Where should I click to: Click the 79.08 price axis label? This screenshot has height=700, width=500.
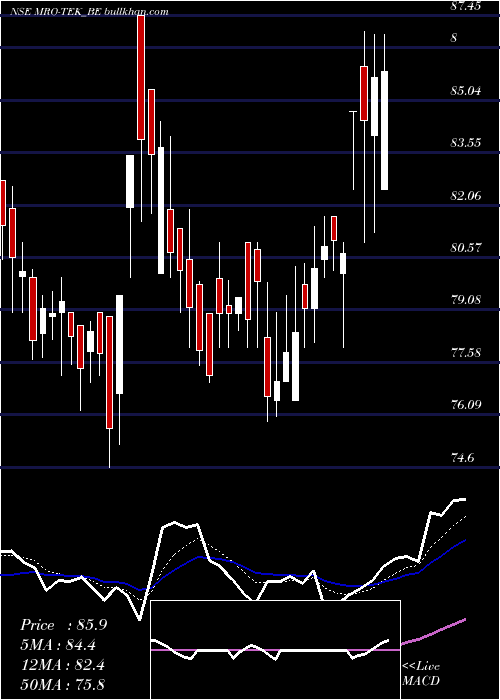466,300
